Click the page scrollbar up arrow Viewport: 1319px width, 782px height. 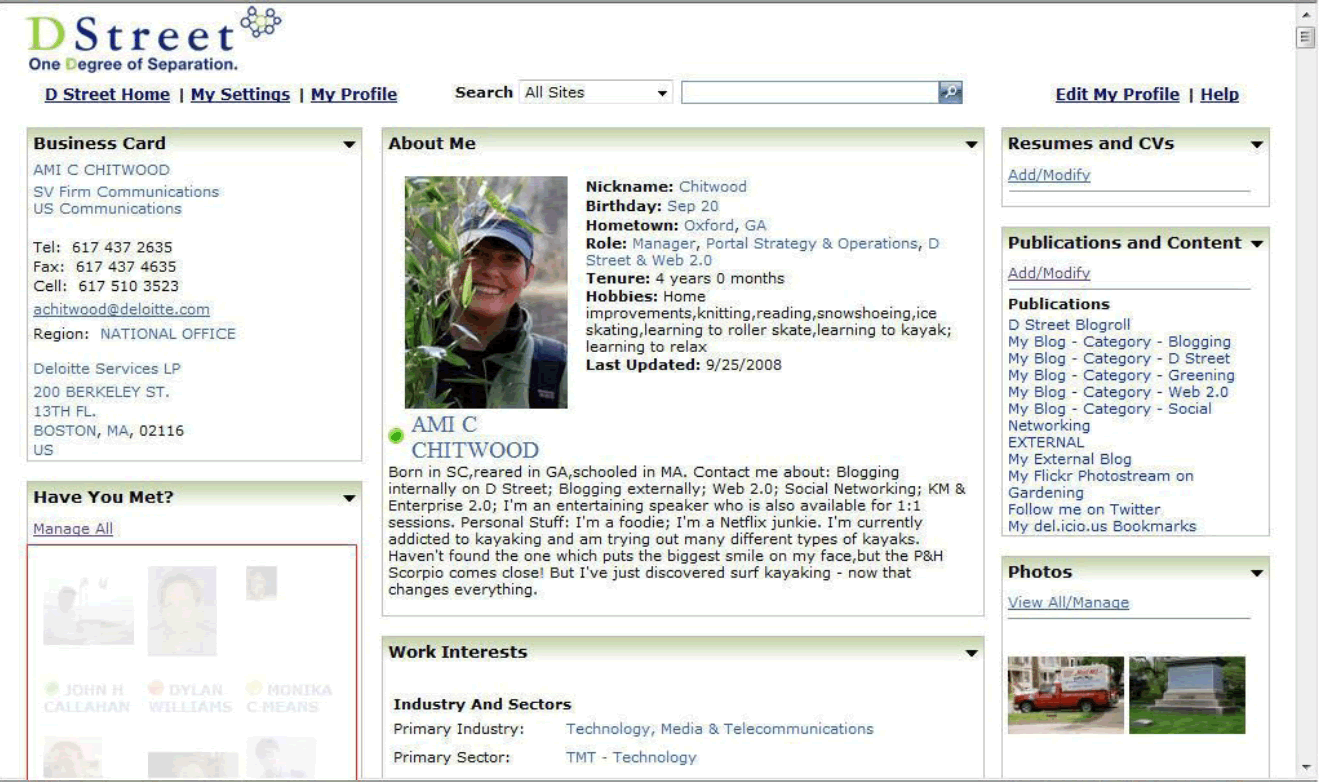[x=1305, y=16]
